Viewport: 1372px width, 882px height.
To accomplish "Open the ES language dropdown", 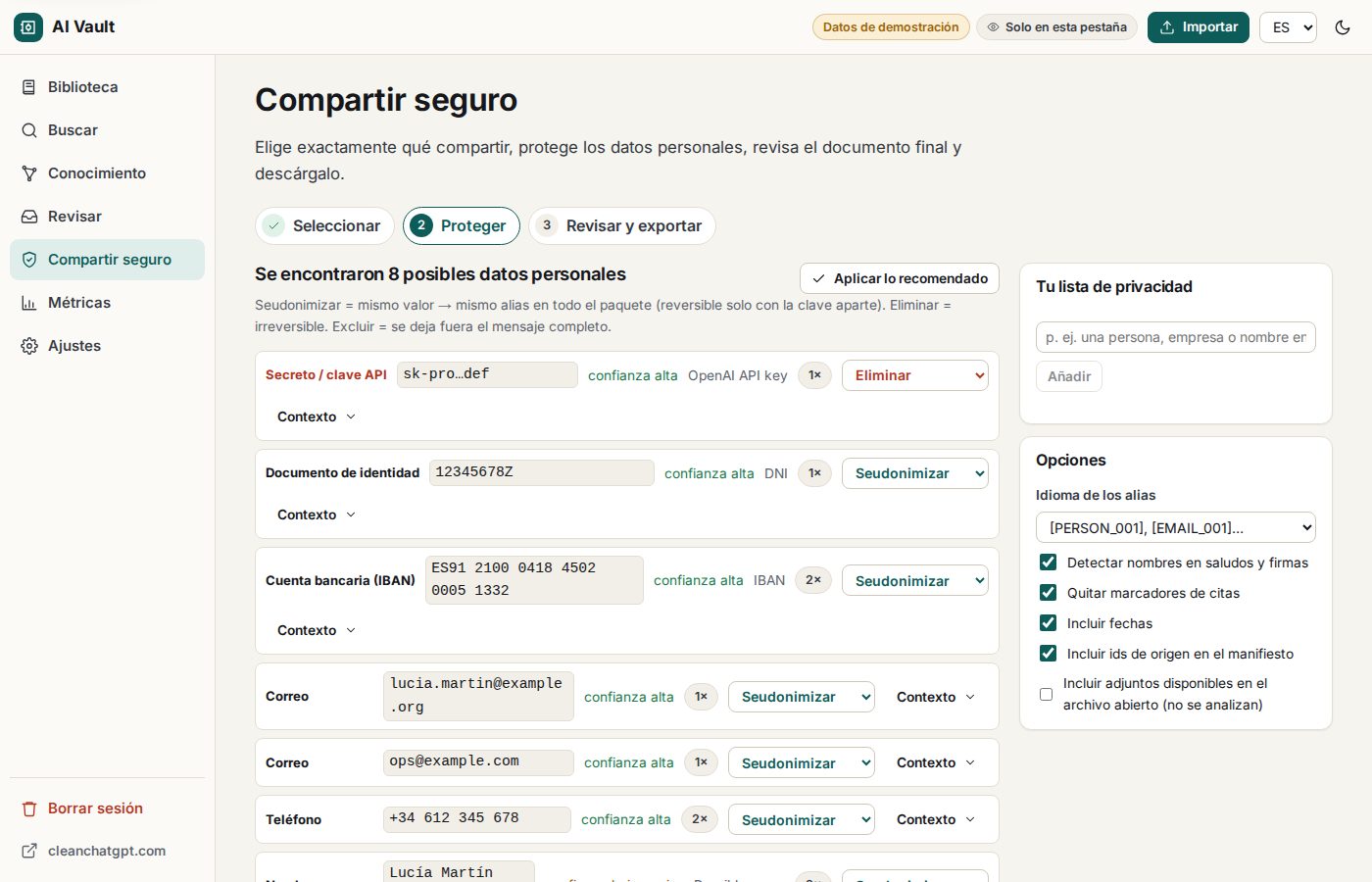I will pyautogui.click(x=1288, y=27).
